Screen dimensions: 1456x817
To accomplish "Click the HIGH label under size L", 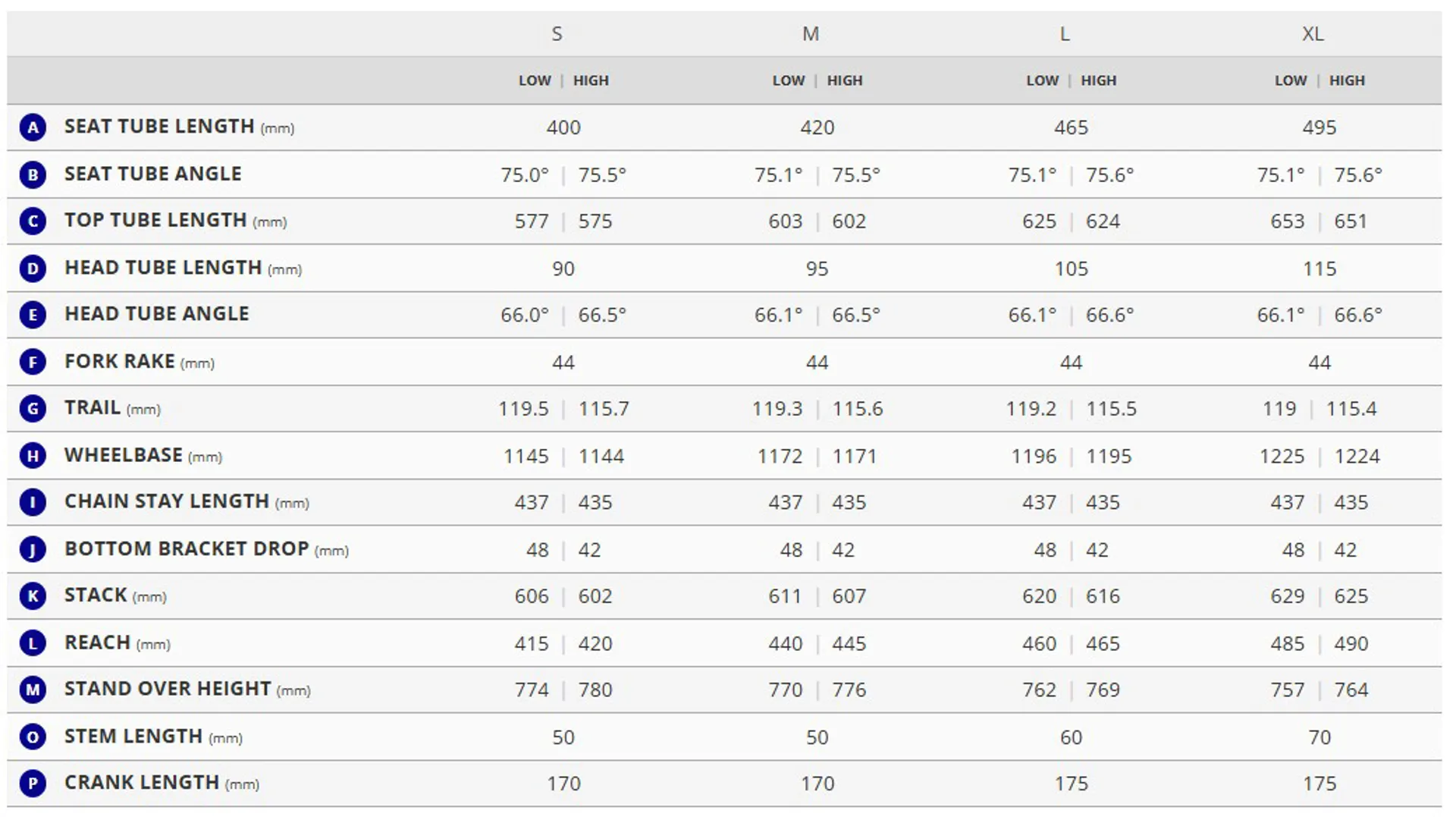I will click(1098, 80).
